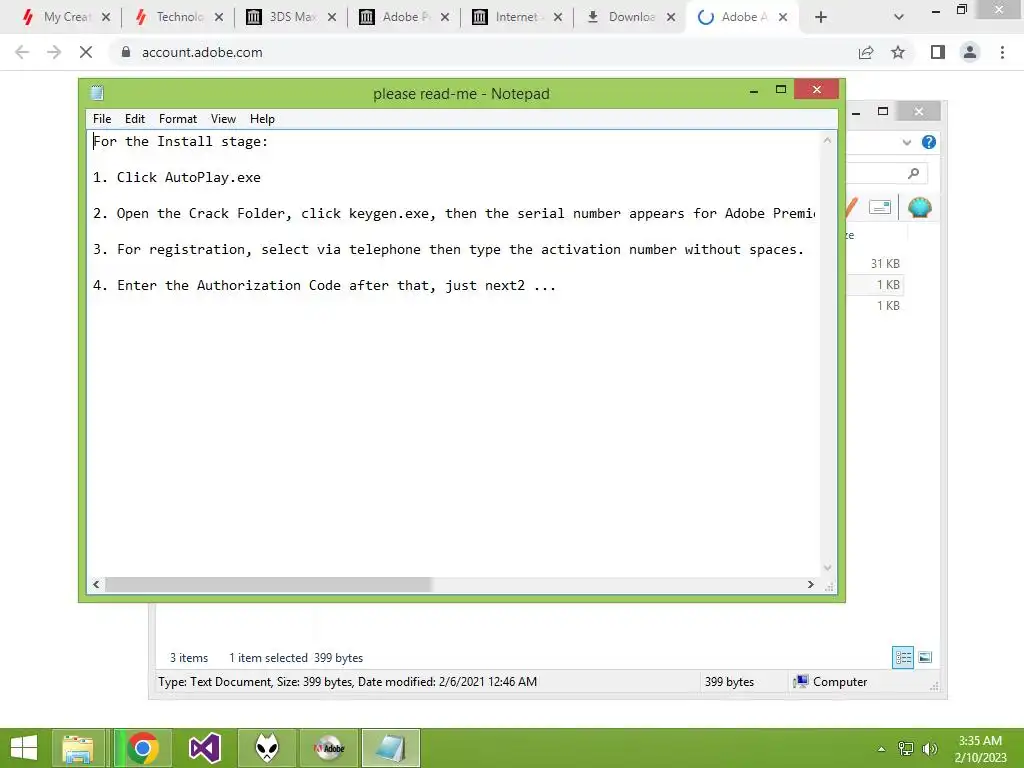Open the fox-head app on the taskbar
This screenshot has width=1024, height=768.
266,748
